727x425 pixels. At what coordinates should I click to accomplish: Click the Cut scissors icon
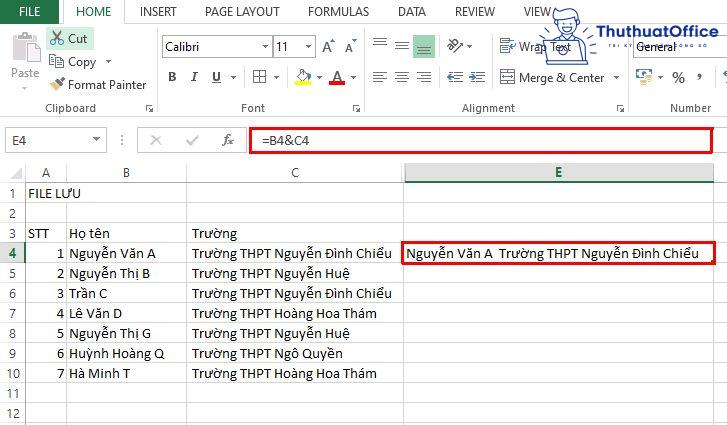click(57, 38)
